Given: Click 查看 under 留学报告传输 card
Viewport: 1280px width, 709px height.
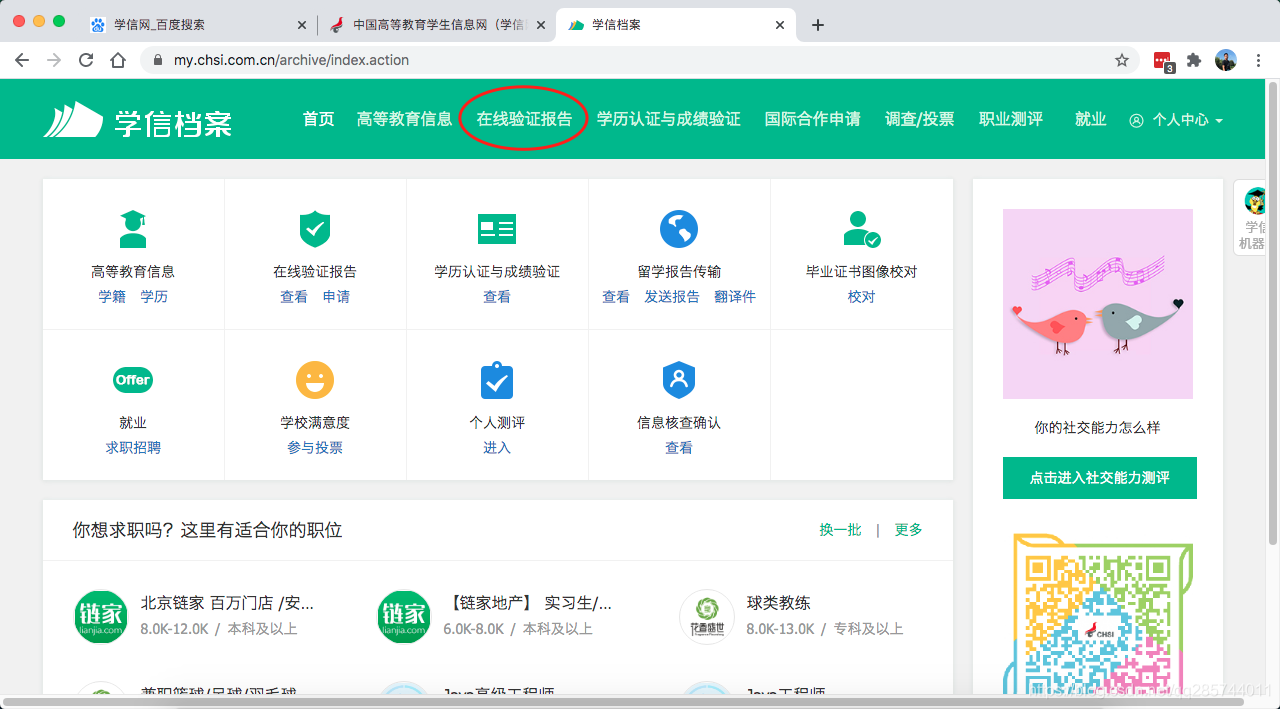Looking at the screenshot, I should [x=616, y=297].
